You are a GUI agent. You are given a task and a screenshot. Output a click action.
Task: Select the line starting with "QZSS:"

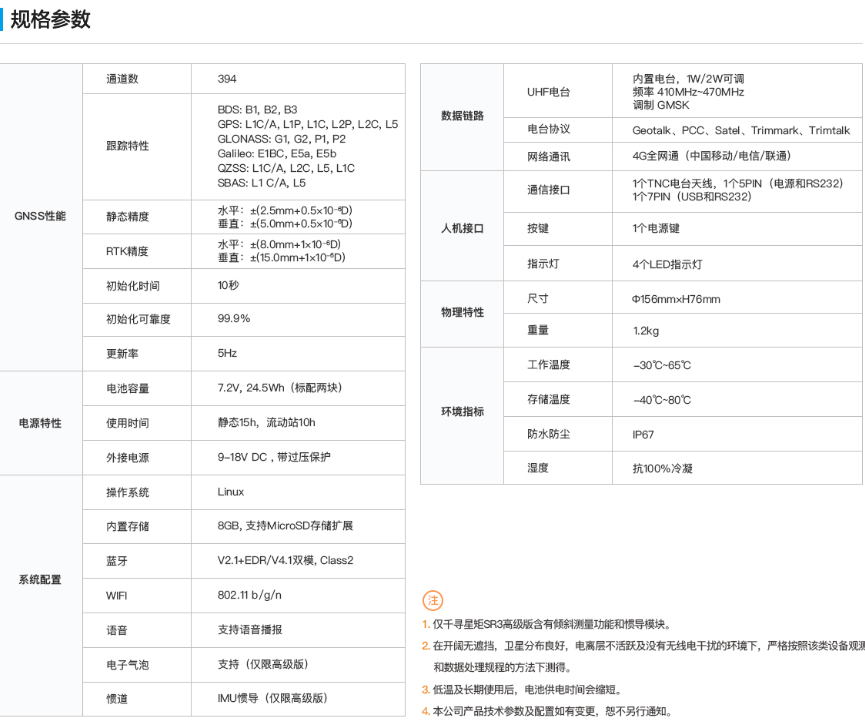click(286, 168)
